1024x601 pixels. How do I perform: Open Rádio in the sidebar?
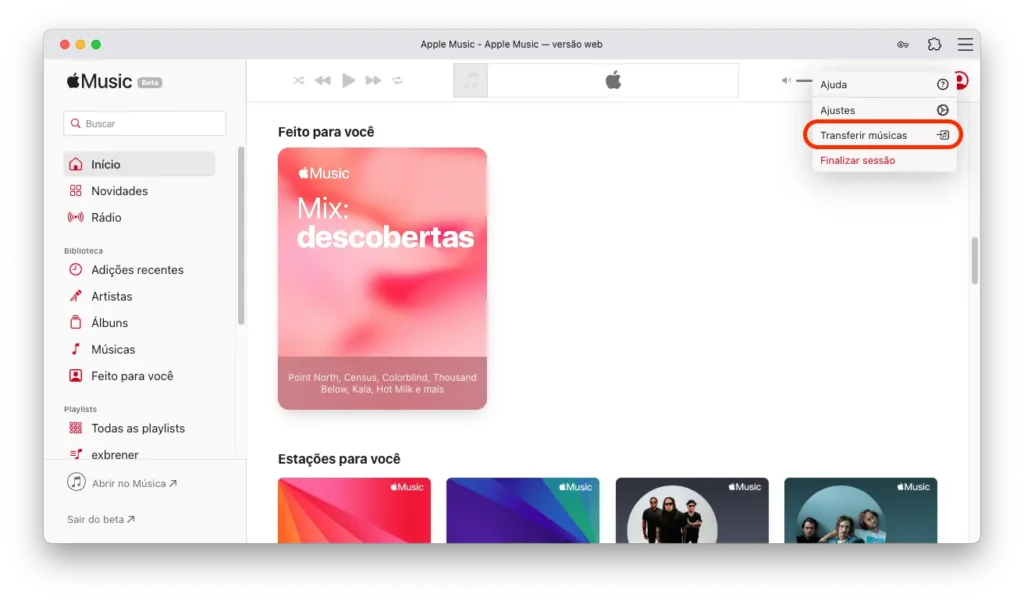click(x=106, y=217)
